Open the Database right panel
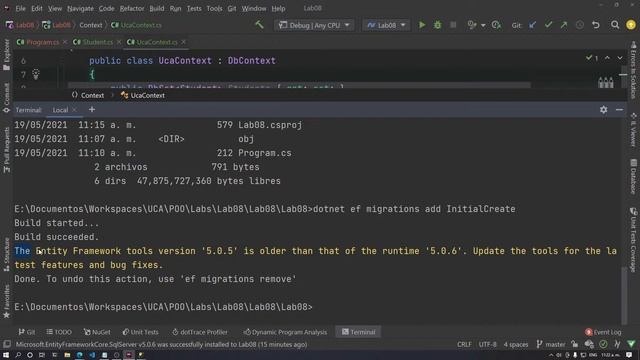Image resolution: width=640 pixels, height=360 pixels. tap(633, 176)
